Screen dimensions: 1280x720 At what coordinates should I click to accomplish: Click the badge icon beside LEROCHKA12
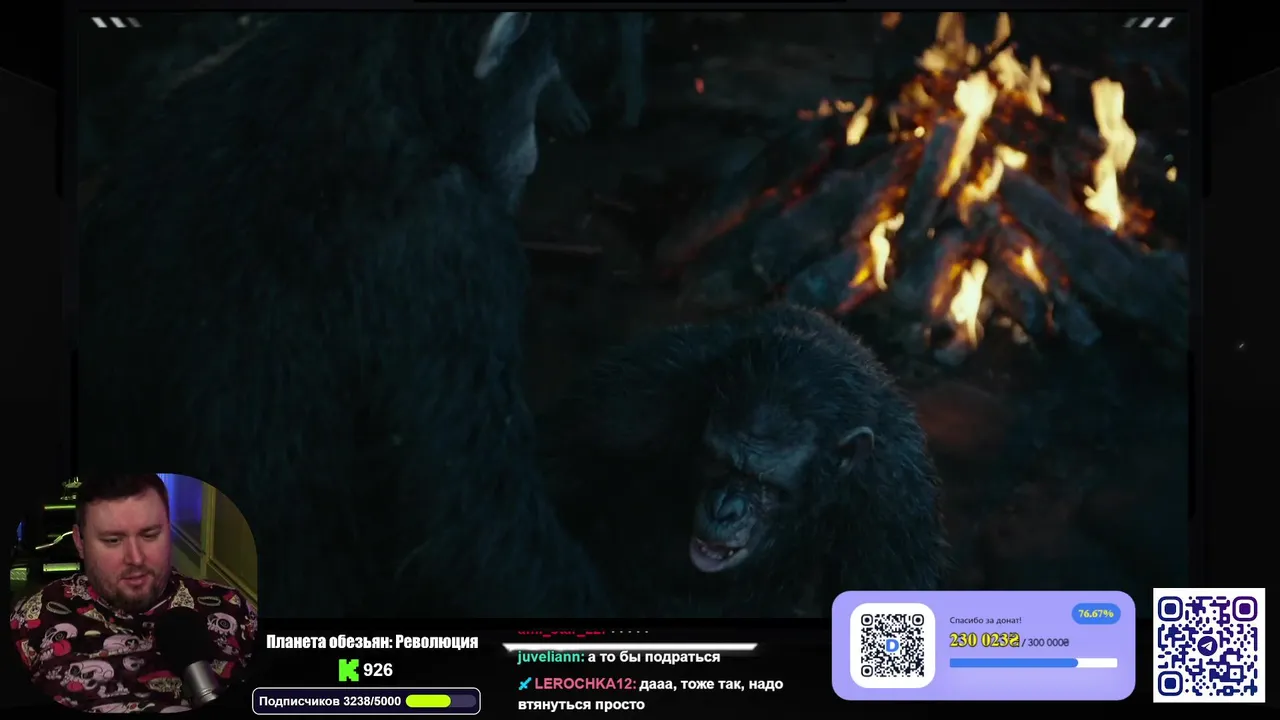click(x=524, y=684)
